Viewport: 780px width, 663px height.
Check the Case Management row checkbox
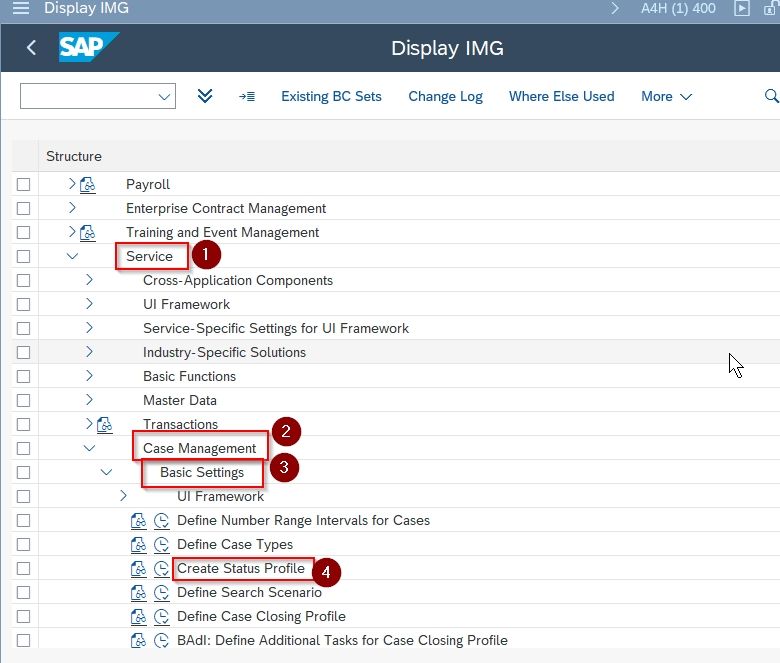23,449
